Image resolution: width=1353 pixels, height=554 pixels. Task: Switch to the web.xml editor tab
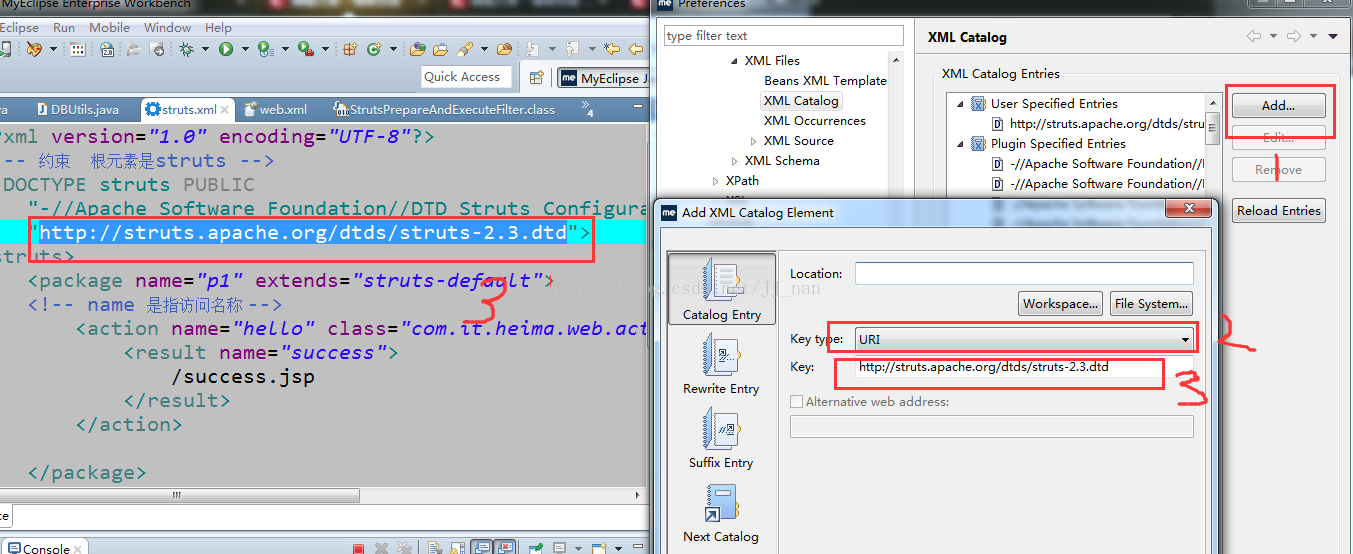(x=275, y=109)
